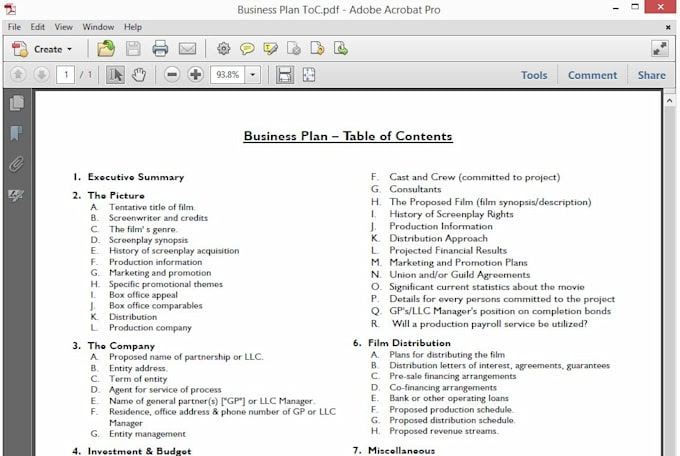Open the Tools pane

(534, 75)
